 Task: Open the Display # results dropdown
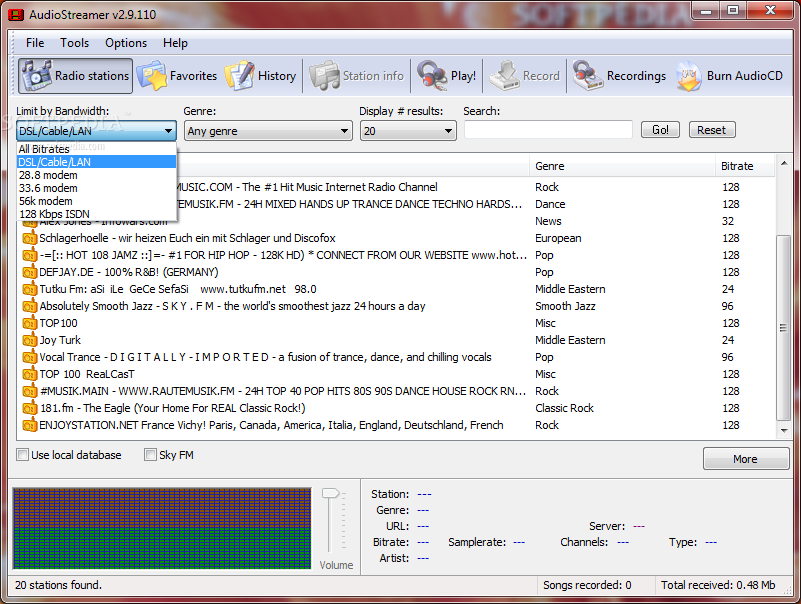click(408, 131)
